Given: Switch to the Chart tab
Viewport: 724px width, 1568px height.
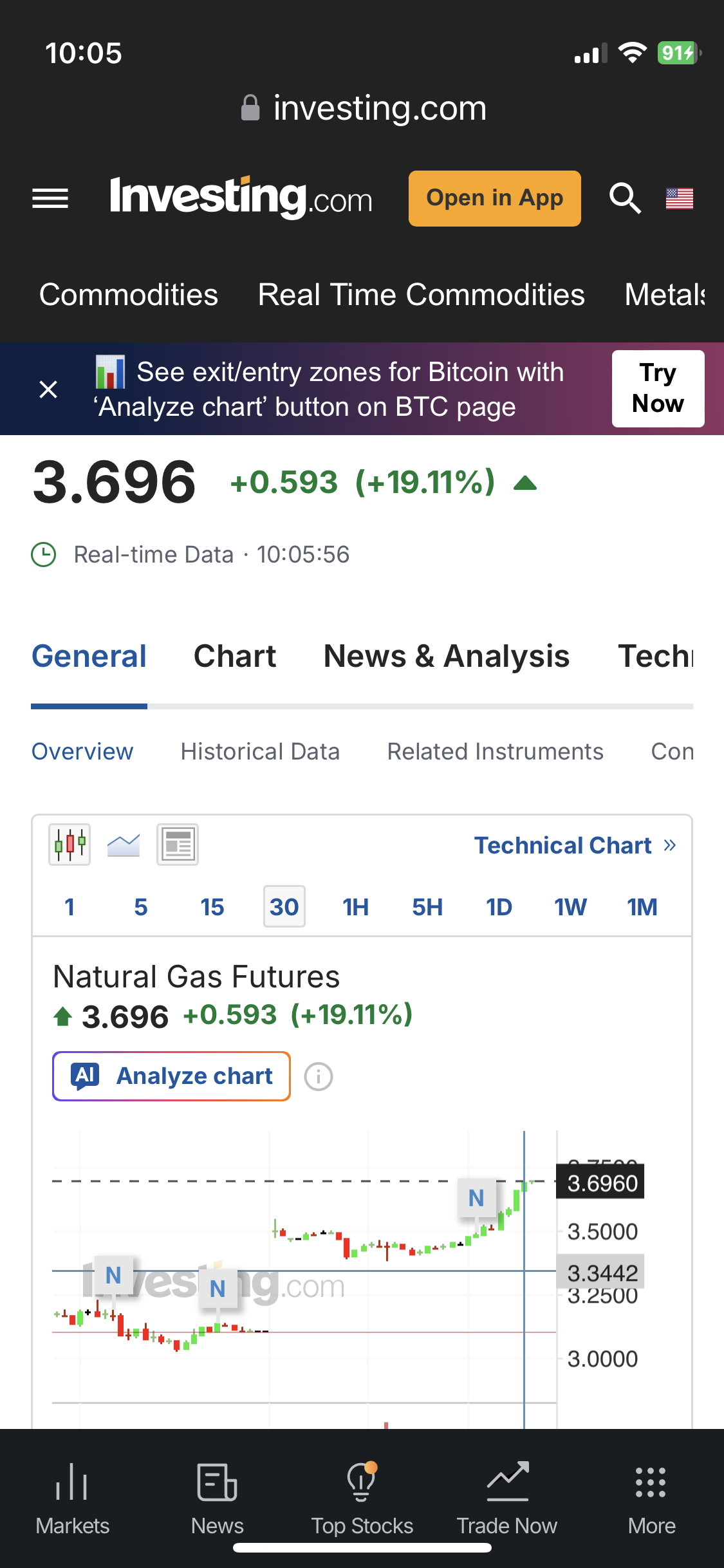Looking at the screenshot, I should pos(235,657).
